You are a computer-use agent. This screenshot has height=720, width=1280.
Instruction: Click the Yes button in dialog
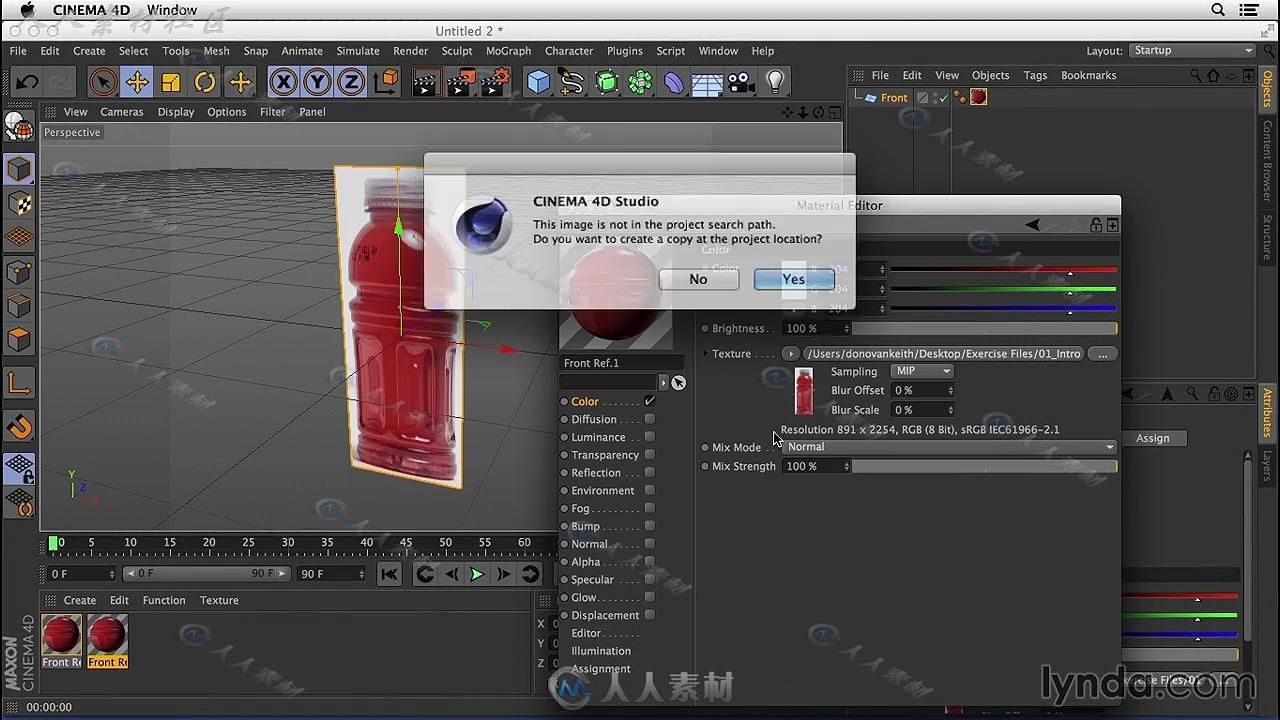pos(794,279)
